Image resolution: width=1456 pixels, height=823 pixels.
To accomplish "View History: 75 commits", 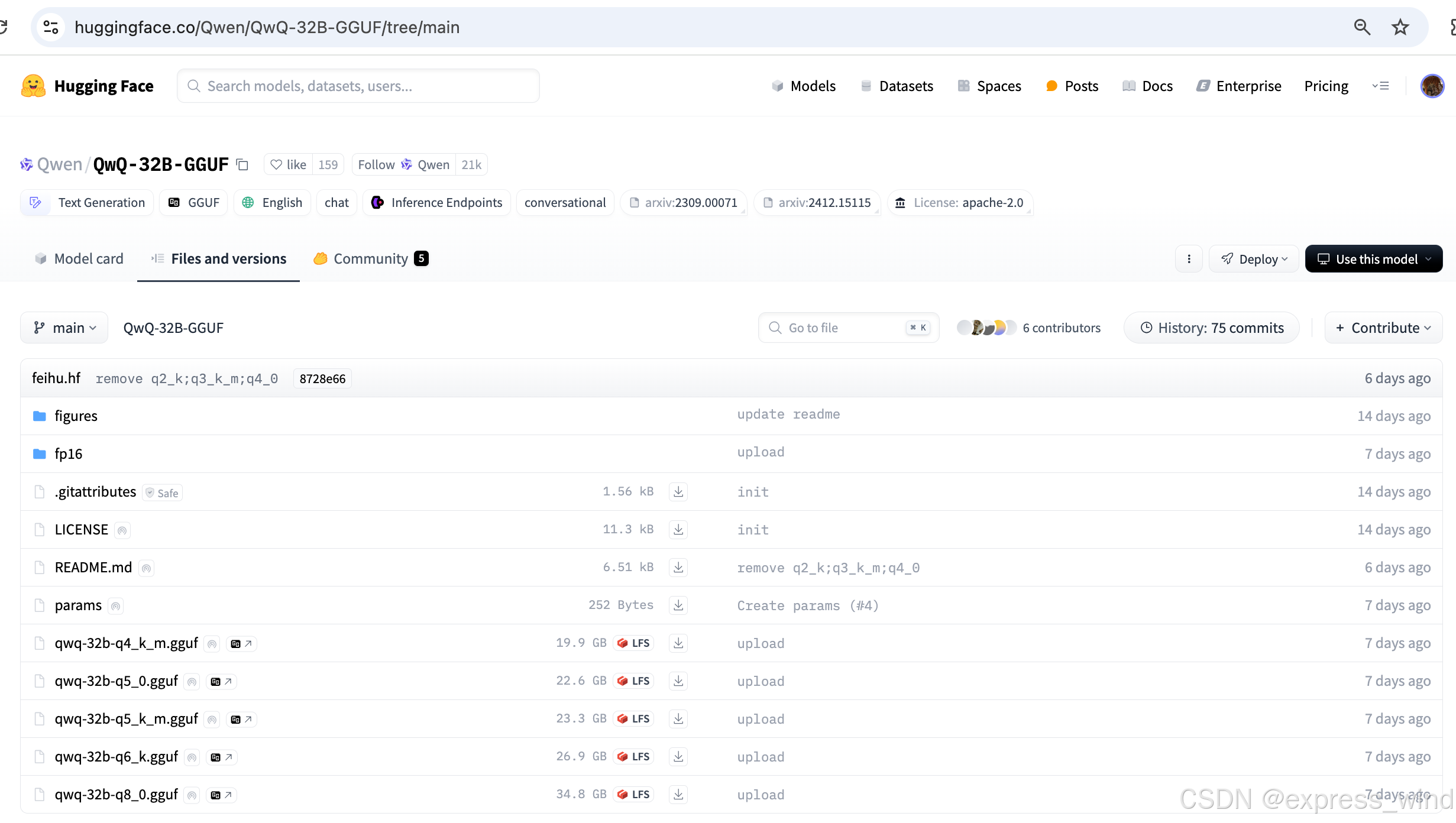I will (1212, 328).
